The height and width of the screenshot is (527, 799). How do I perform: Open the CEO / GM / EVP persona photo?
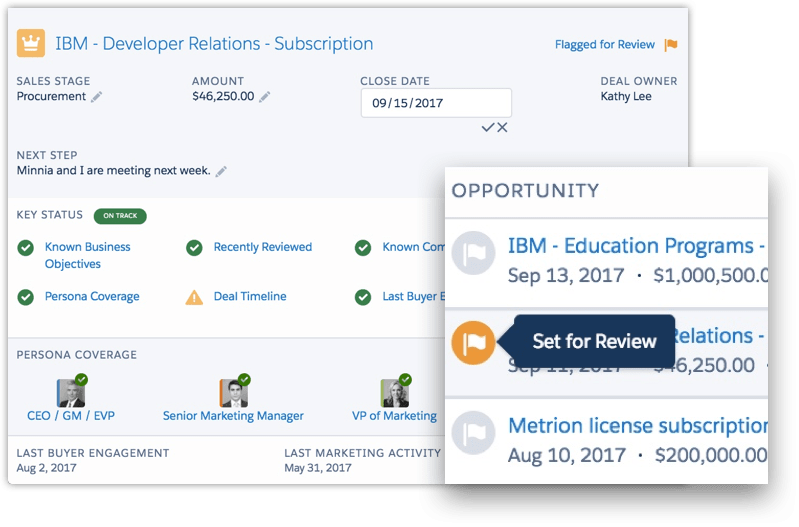point(71,392)
